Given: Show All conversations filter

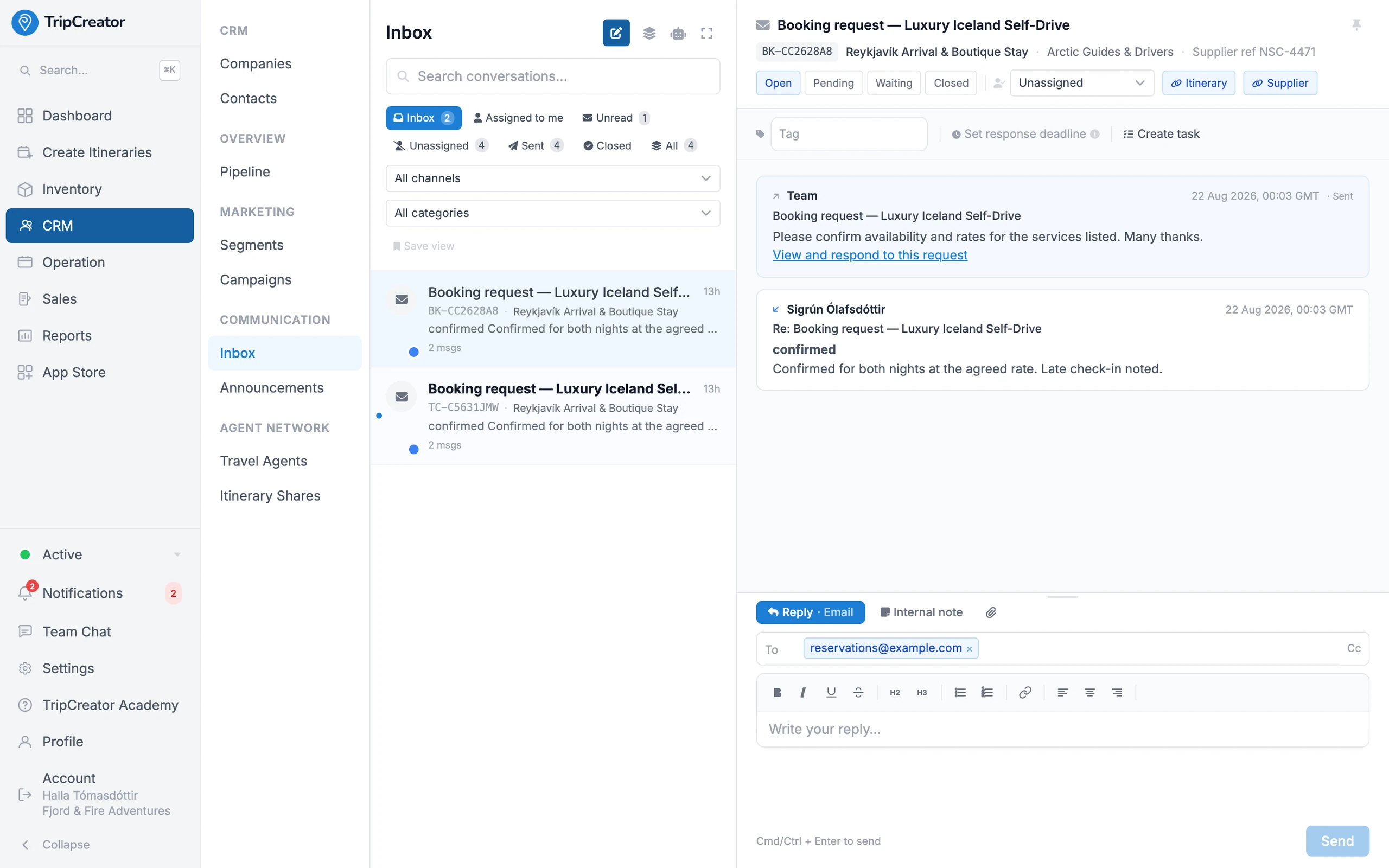Looking at the screenshot, I should click(674, 145).
